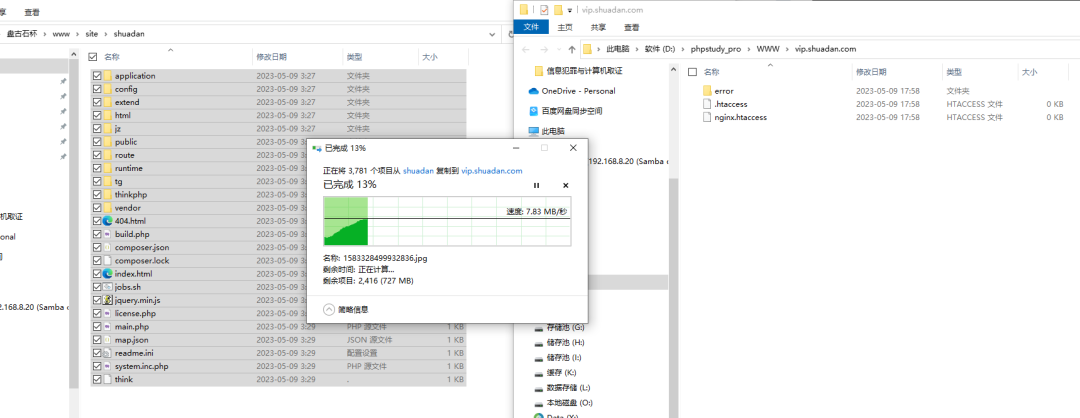The height and width of the screenshot is (418, 1080).
Task: Select the .htaccess file icon
Action: pos(707,104)
